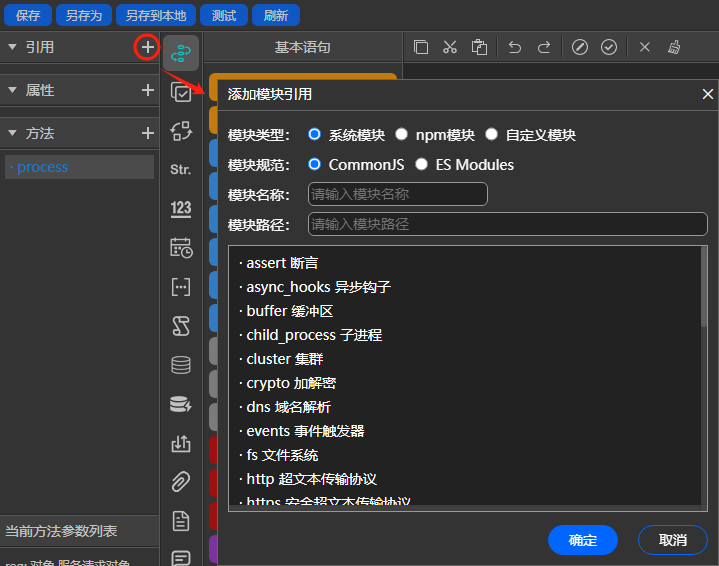Open the comment message sidebar icon

tap(181, 558)
